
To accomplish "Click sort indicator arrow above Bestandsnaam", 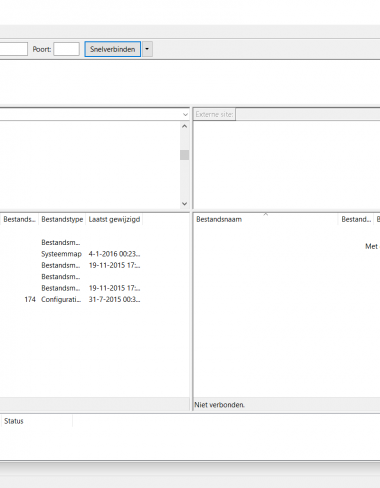I will pos(266,214).
